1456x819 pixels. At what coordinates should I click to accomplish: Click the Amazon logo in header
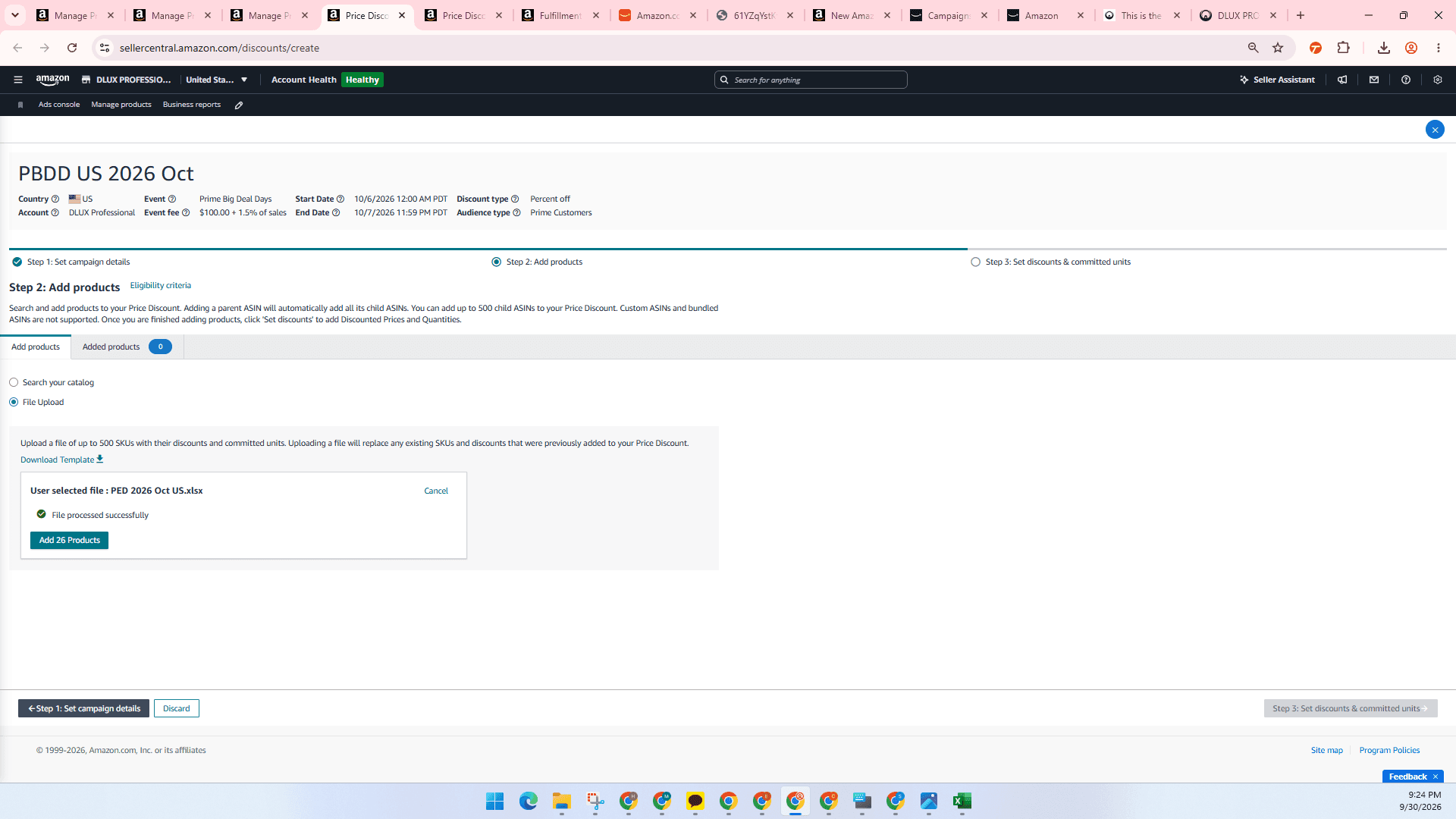(x=52, y=80)
